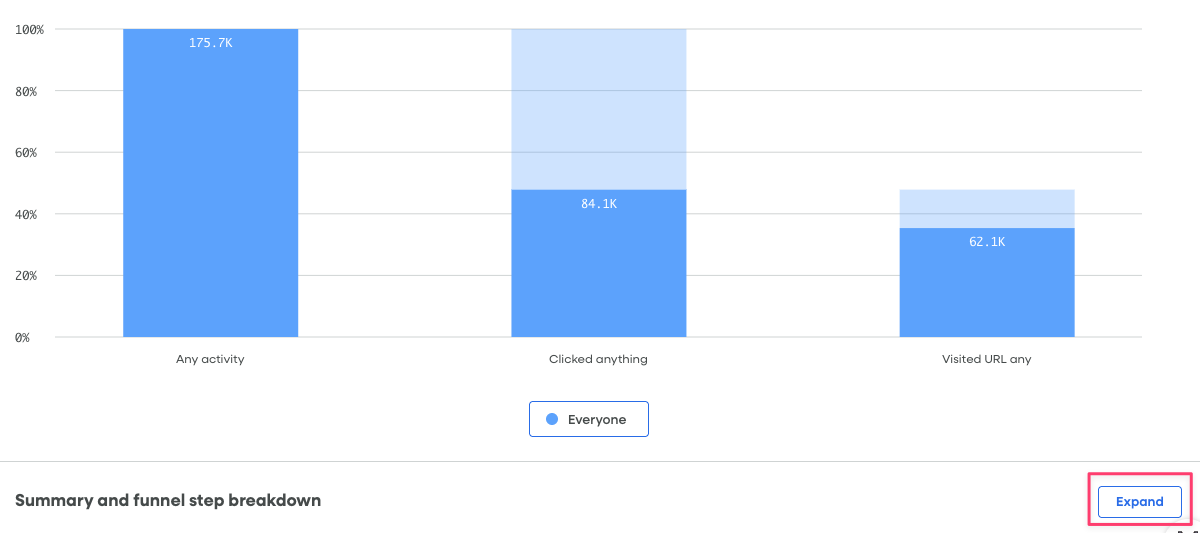Click the Any activity step label
The image size is (1200, 533).
(x=210, y=359)
